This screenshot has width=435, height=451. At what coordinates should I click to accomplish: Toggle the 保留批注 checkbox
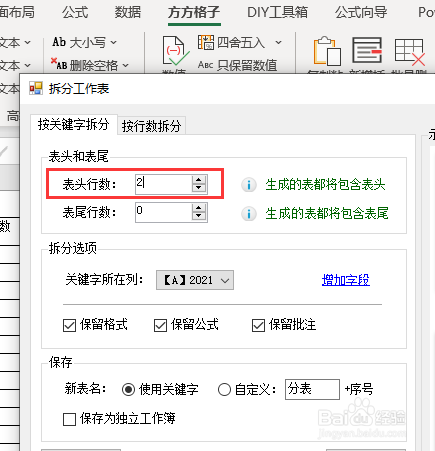(258, 325)
